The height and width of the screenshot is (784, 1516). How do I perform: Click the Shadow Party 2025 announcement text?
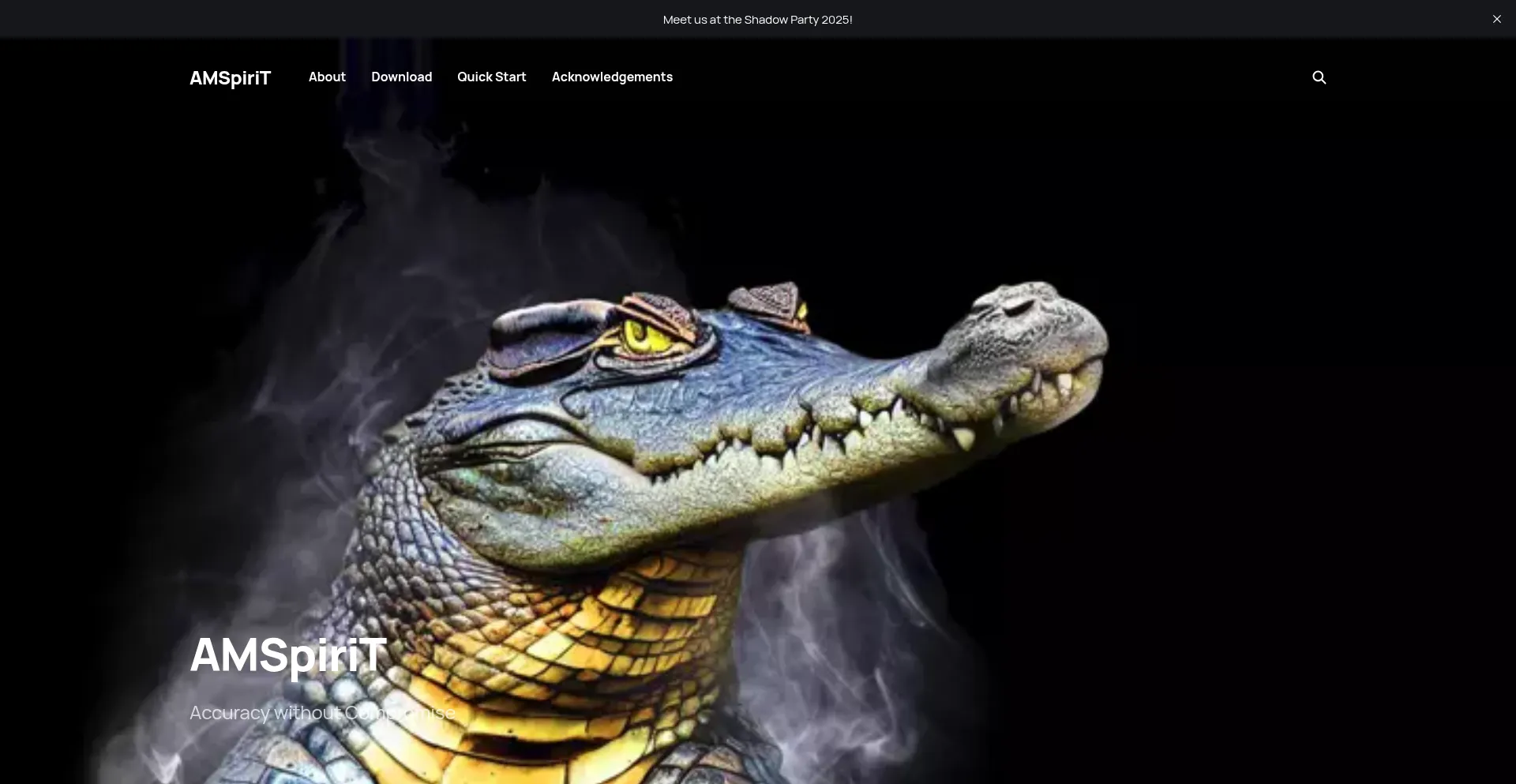(758, 20)
